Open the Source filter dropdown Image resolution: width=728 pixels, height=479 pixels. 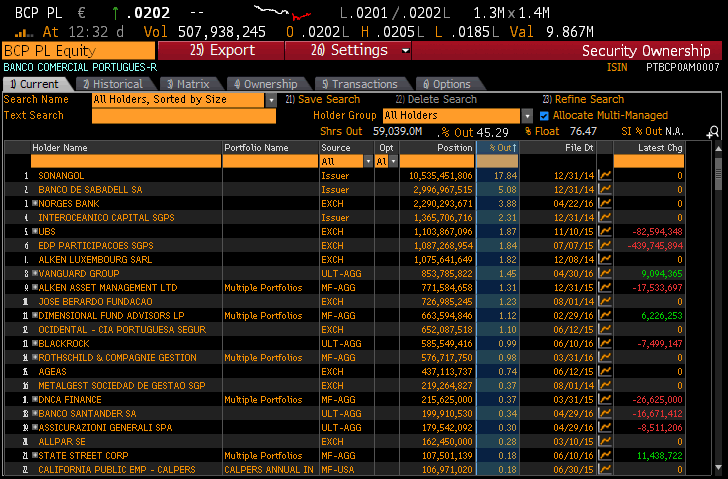tap(368, 162)
